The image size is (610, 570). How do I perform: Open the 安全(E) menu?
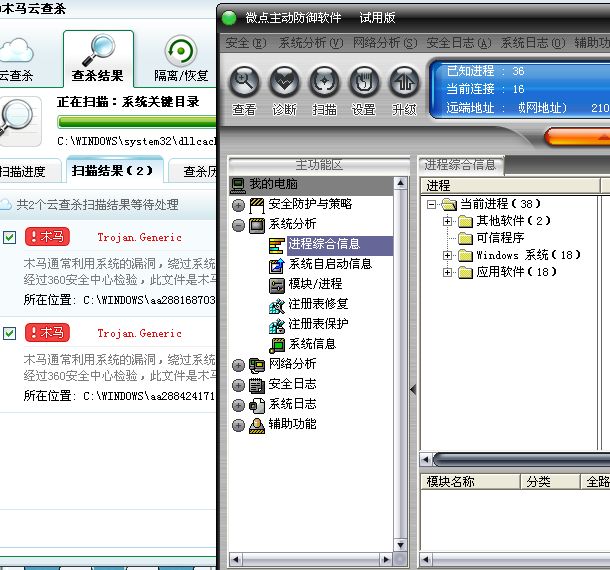[x=246, y=43]
